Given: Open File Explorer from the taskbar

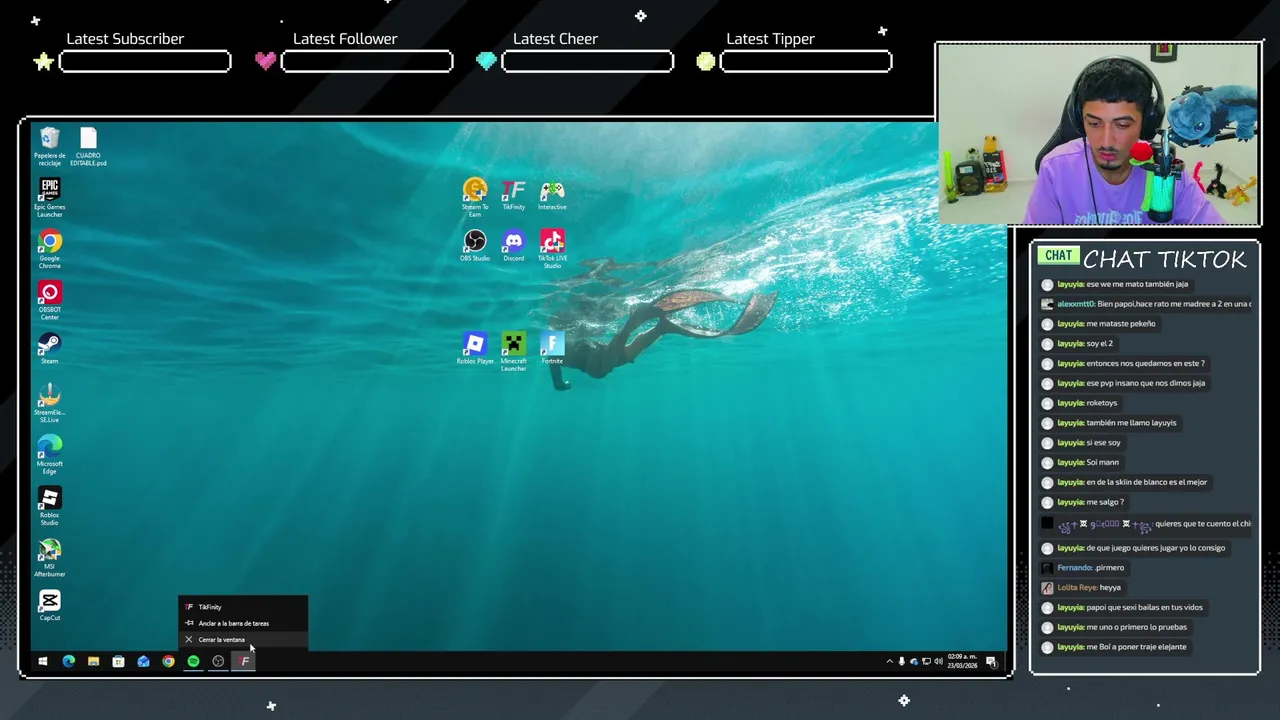Looking at the screenshot, I should click(93, 661).
